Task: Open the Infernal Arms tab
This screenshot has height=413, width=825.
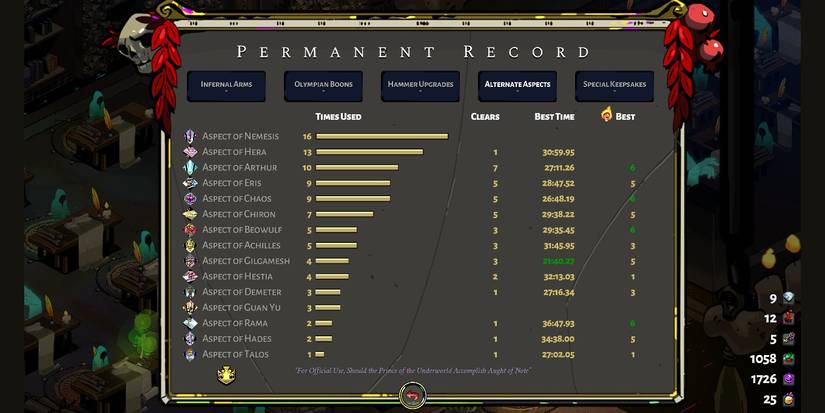Action: (226, 86)
